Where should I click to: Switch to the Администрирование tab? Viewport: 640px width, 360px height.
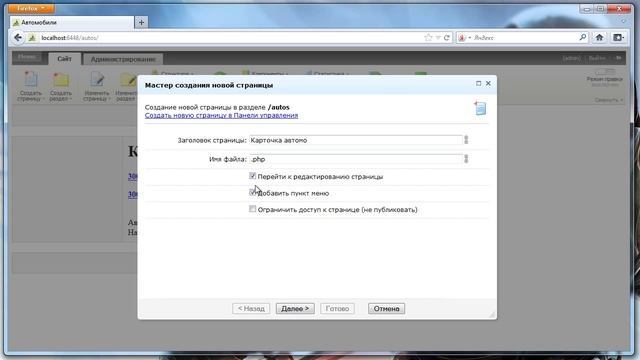pyautogui.click(x=123, y=59)
